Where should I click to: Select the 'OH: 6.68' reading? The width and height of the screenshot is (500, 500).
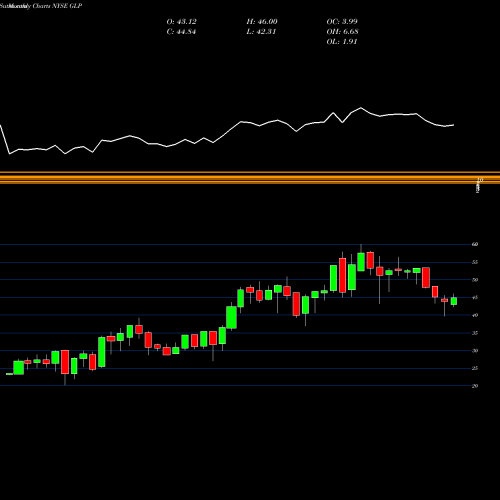click(342, 32)
